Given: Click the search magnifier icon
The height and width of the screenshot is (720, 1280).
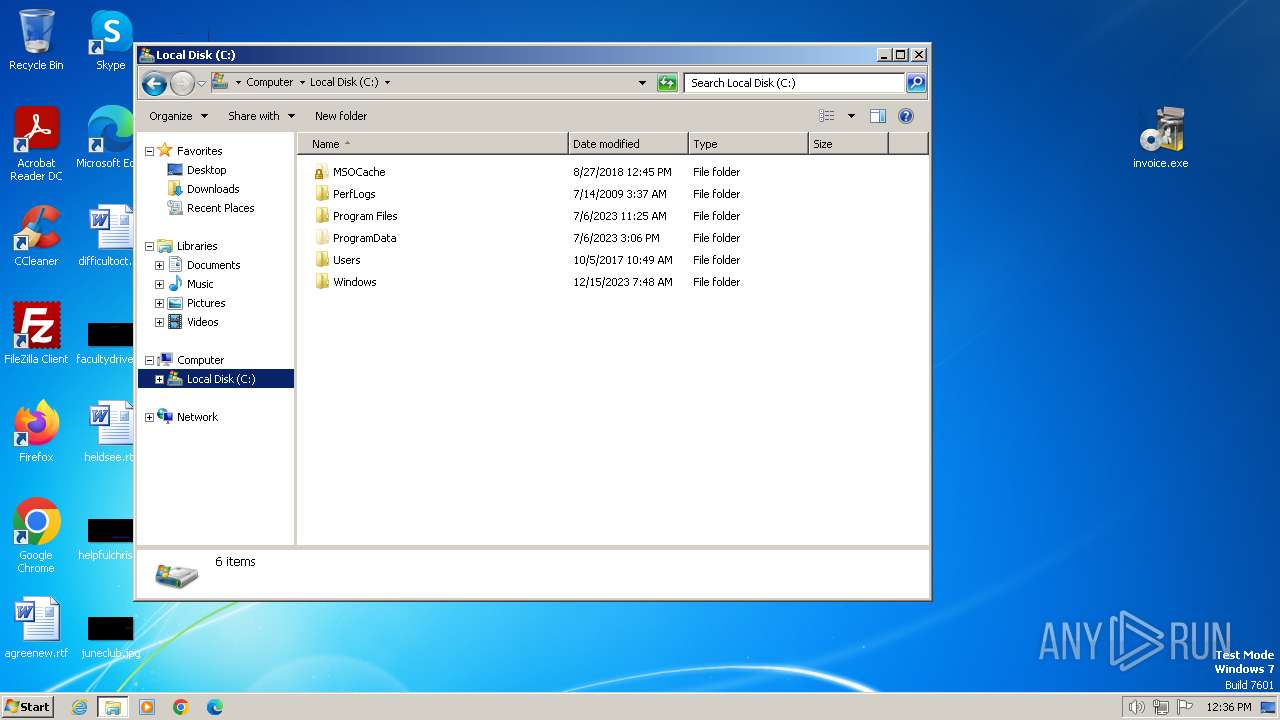Looking at the screenshot, I should pyautogui.click(x=915, y=83).
